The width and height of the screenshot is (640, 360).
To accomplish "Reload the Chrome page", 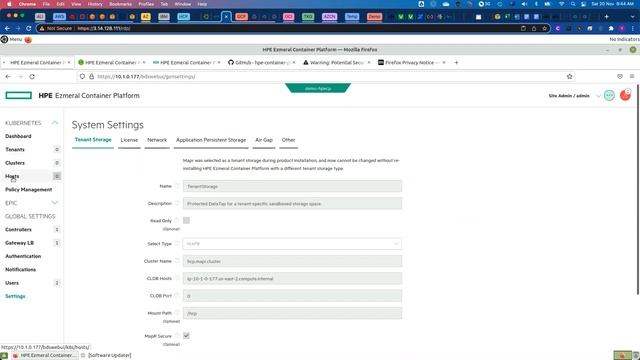I will [x=28, y=28].
